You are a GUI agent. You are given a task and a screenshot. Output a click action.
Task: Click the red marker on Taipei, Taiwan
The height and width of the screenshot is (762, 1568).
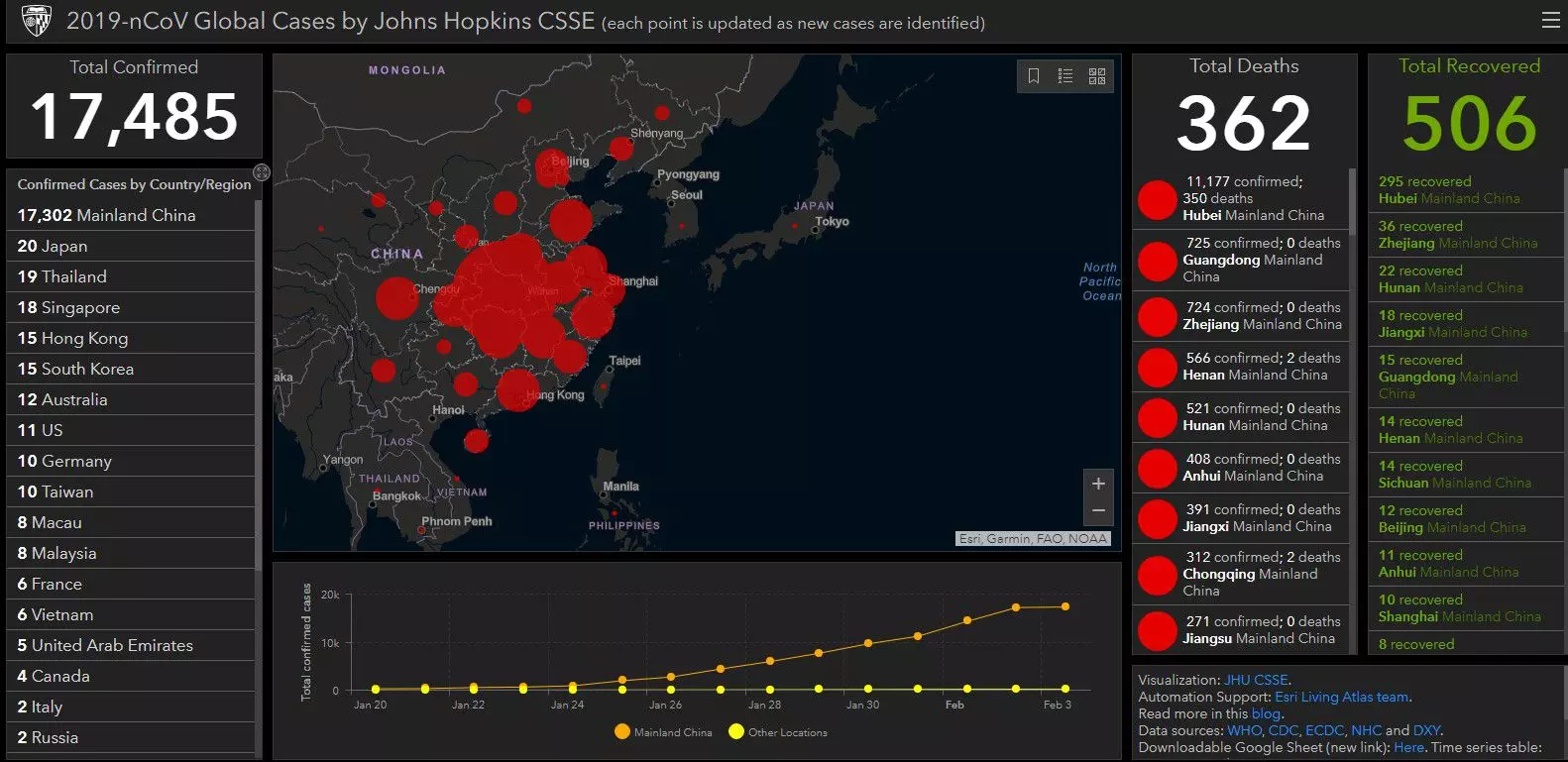pos(604,386)
